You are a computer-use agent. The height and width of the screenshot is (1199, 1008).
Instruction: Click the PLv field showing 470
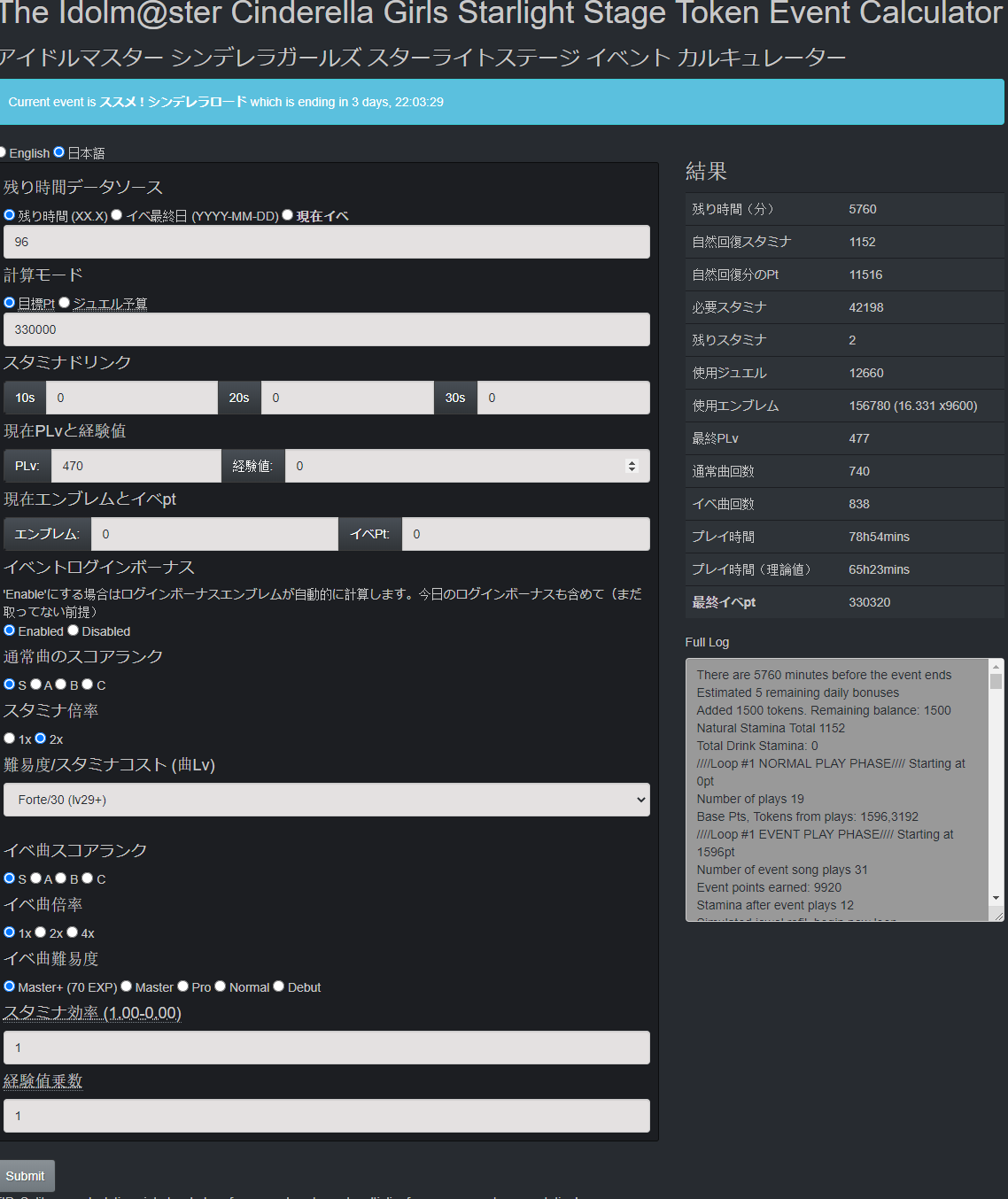click(136, 466)
